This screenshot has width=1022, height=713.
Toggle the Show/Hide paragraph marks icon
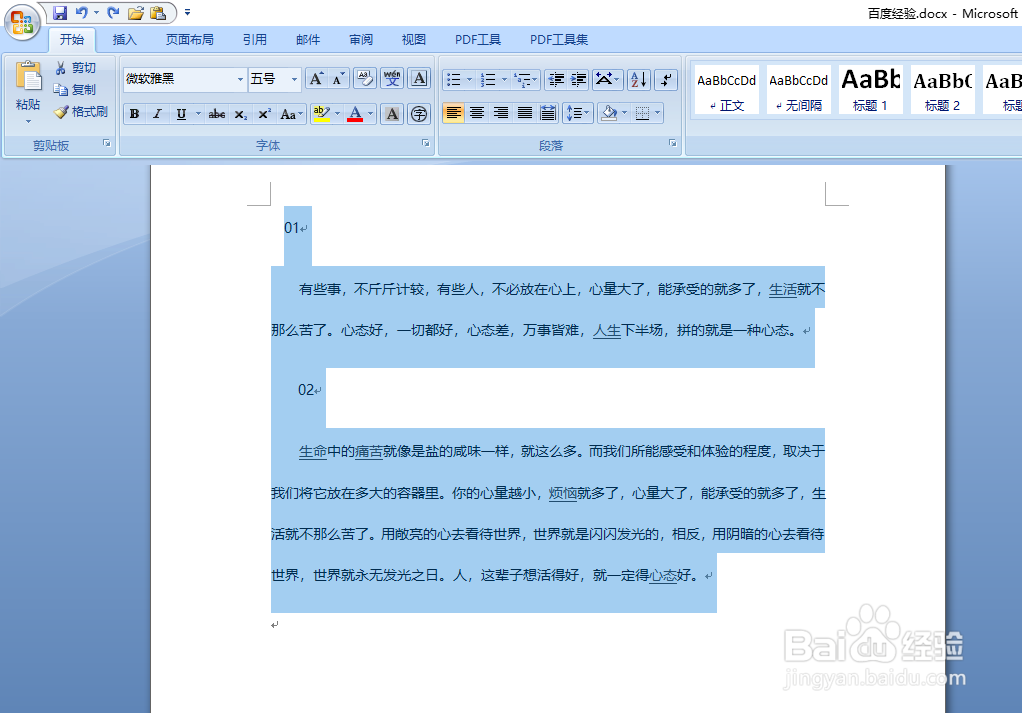click(666, 80)
